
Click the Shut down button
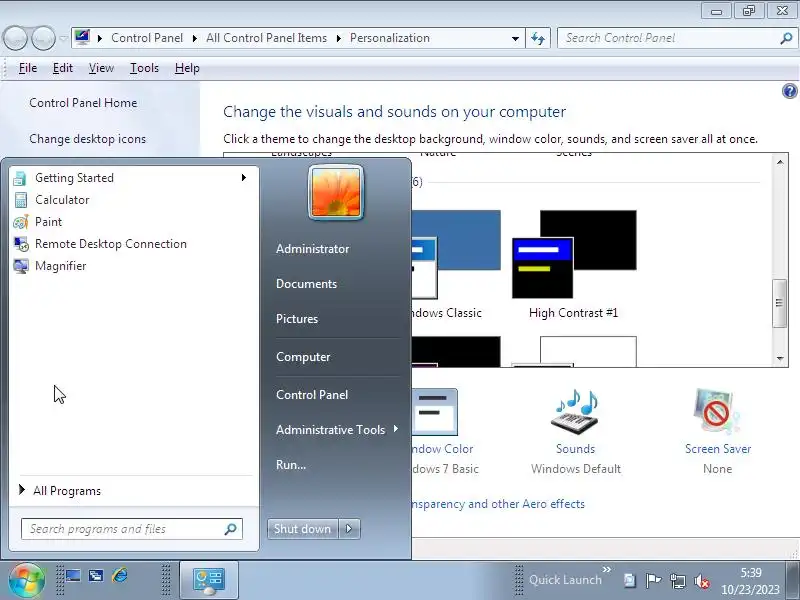coord(303,529)
